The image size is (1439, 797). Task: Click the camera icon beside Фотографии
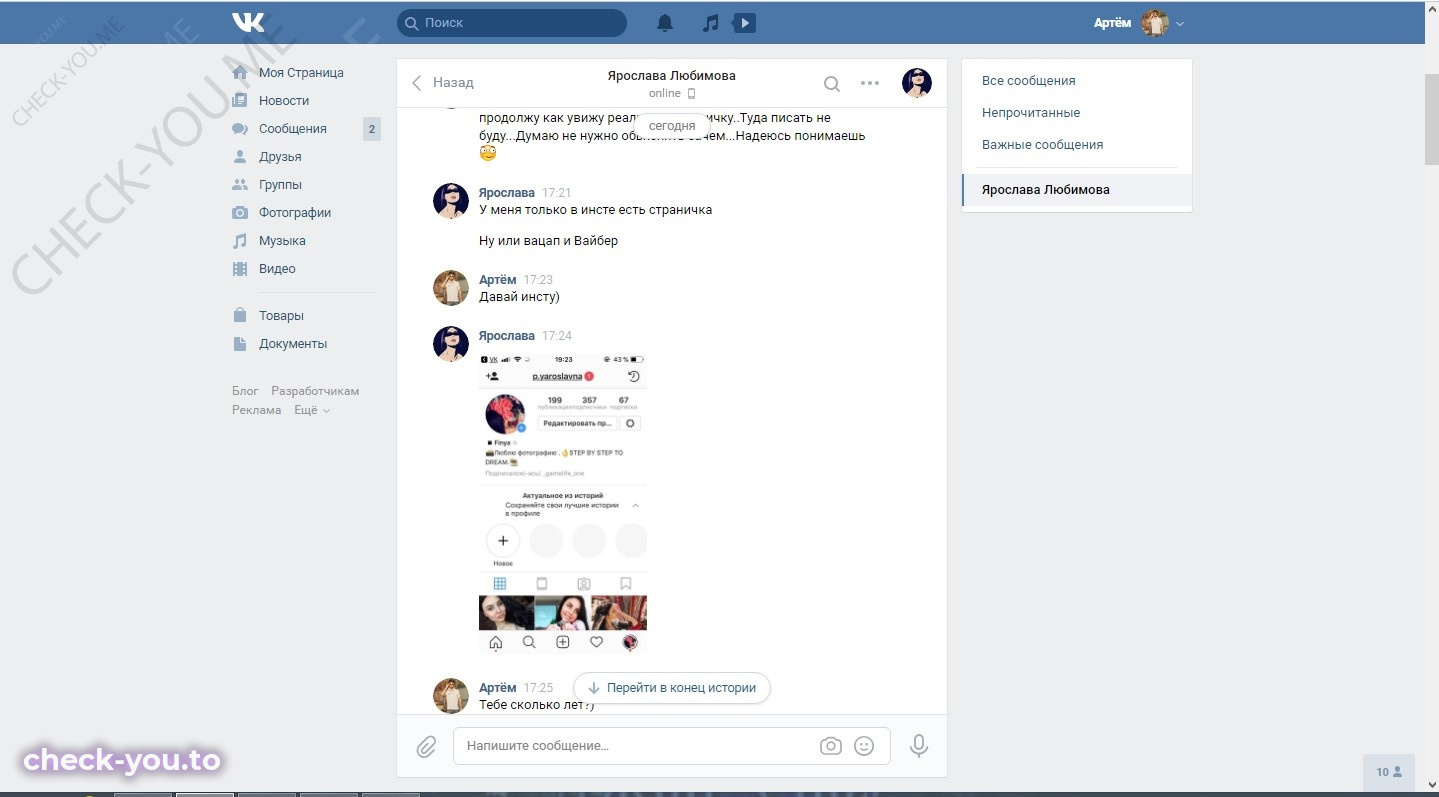click(240, 213)
